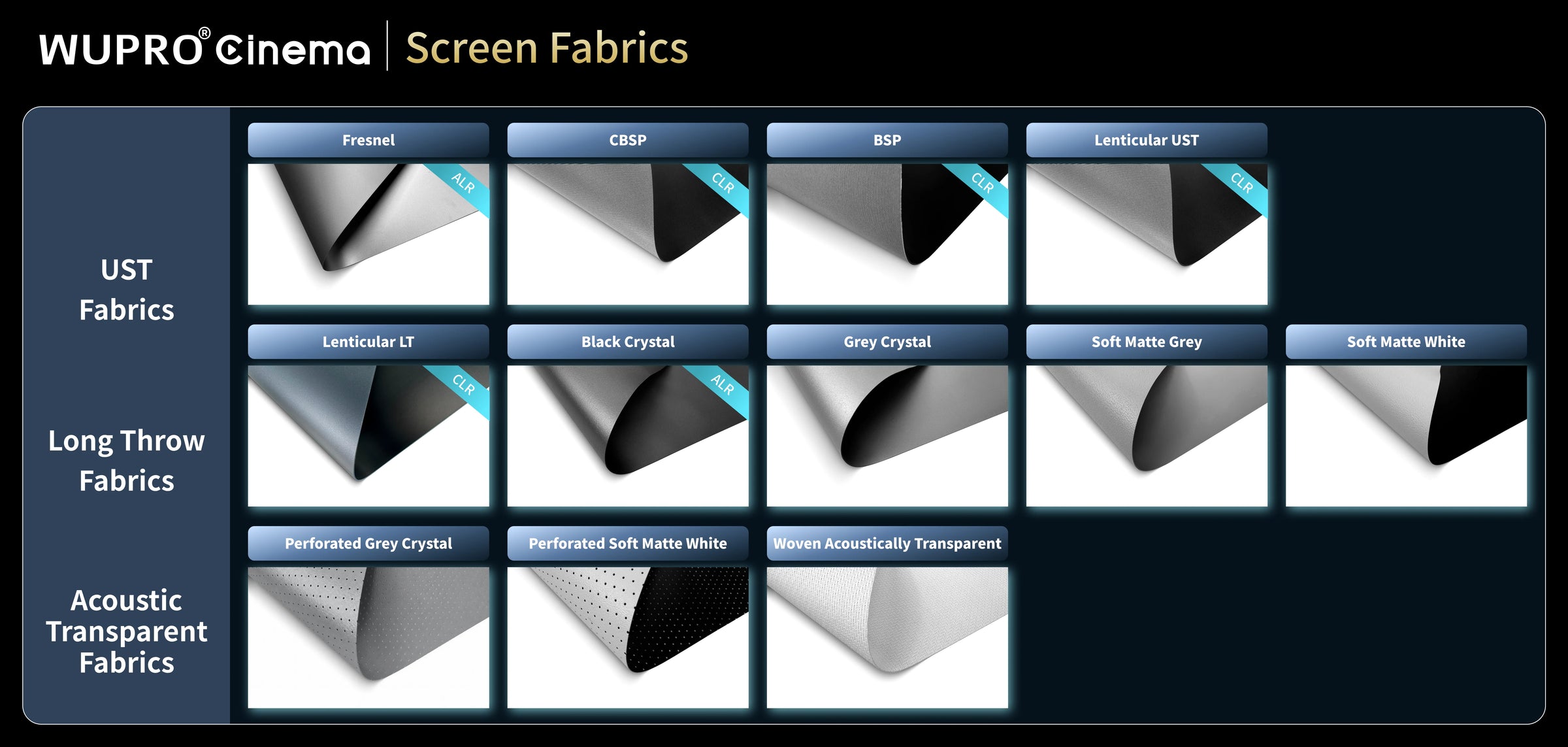View the Soft Matte Grey sample image

coord(1147,436)
